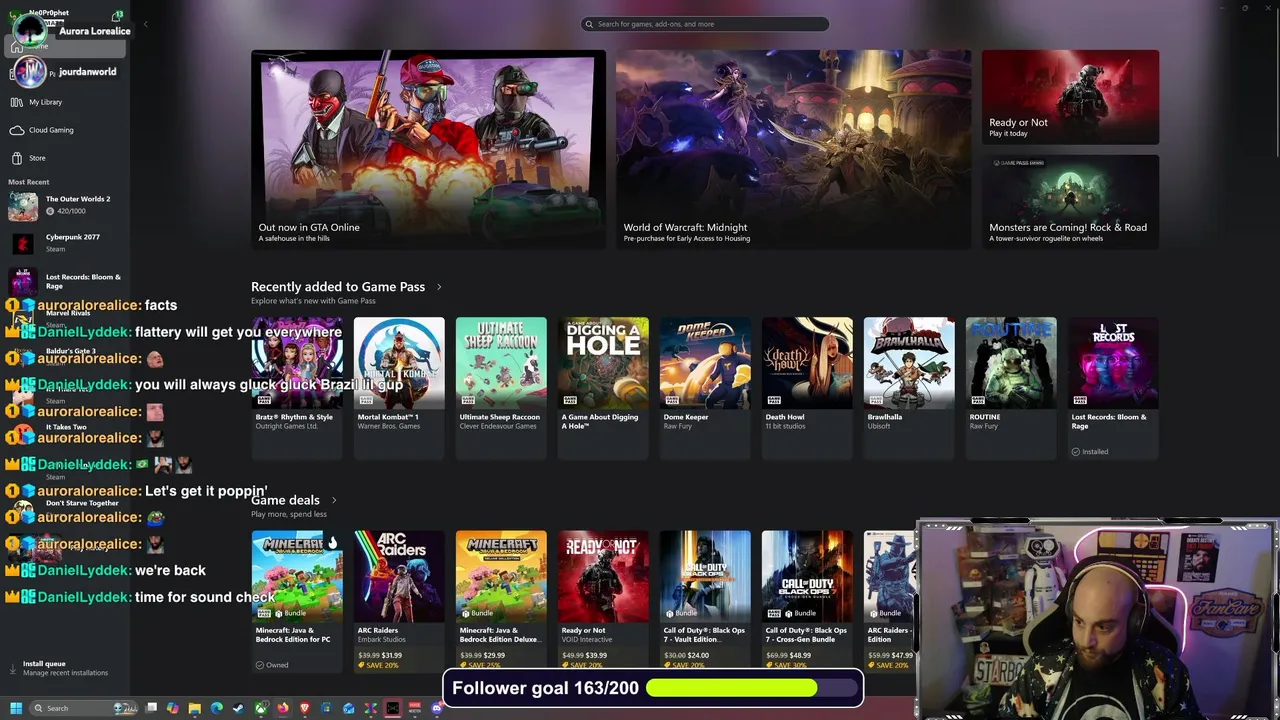Open the Install queue
1280x720 pixels.
[65, 667]
